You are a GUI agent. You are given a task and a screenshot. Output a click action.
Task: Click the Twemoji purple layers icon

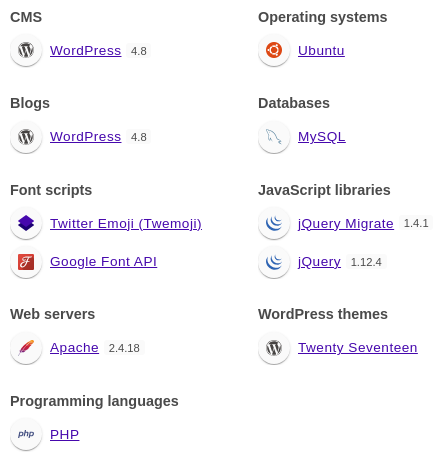26,223
